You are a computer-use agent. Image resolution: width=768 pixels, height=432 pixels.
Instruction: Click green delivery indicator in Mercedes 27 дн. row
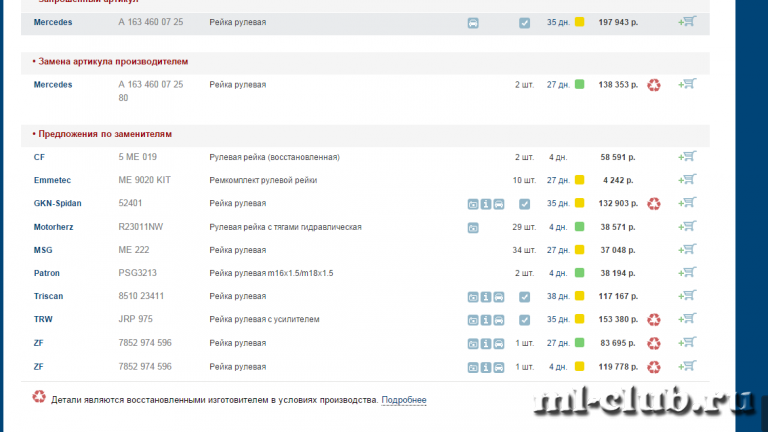click(579, 84)
